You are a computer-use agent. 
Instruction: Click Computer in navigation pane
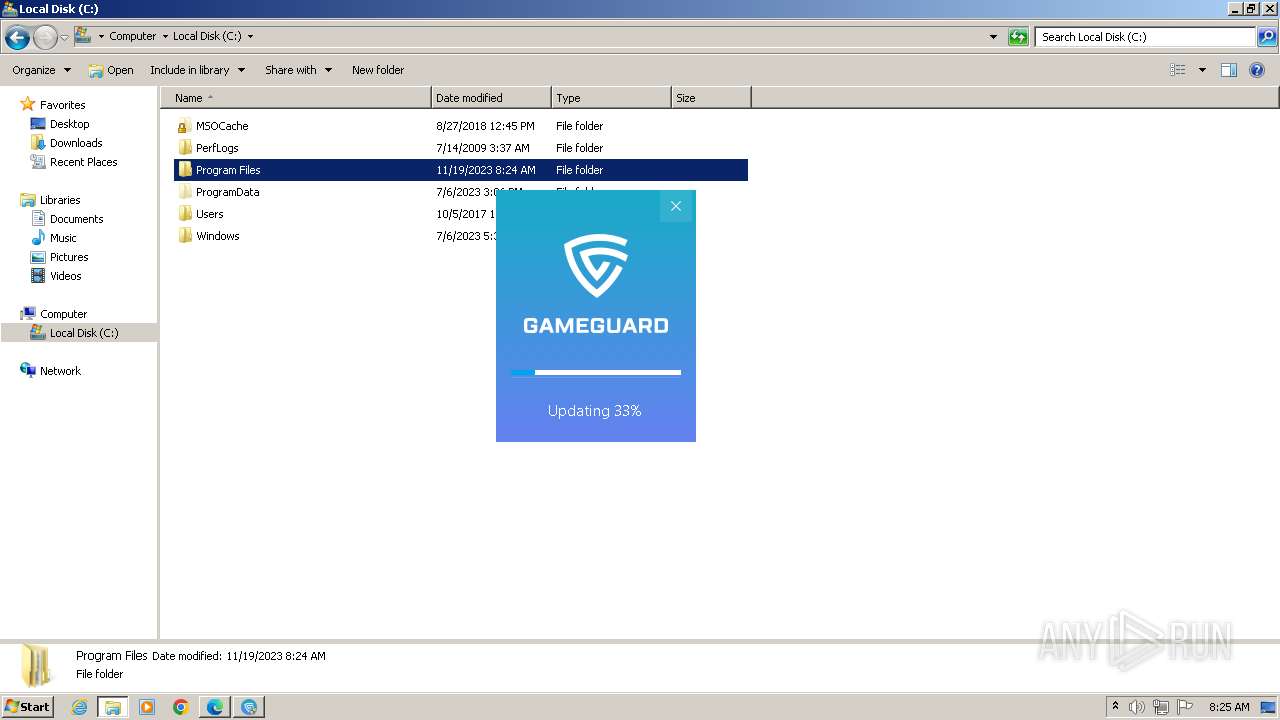(63, 314)
